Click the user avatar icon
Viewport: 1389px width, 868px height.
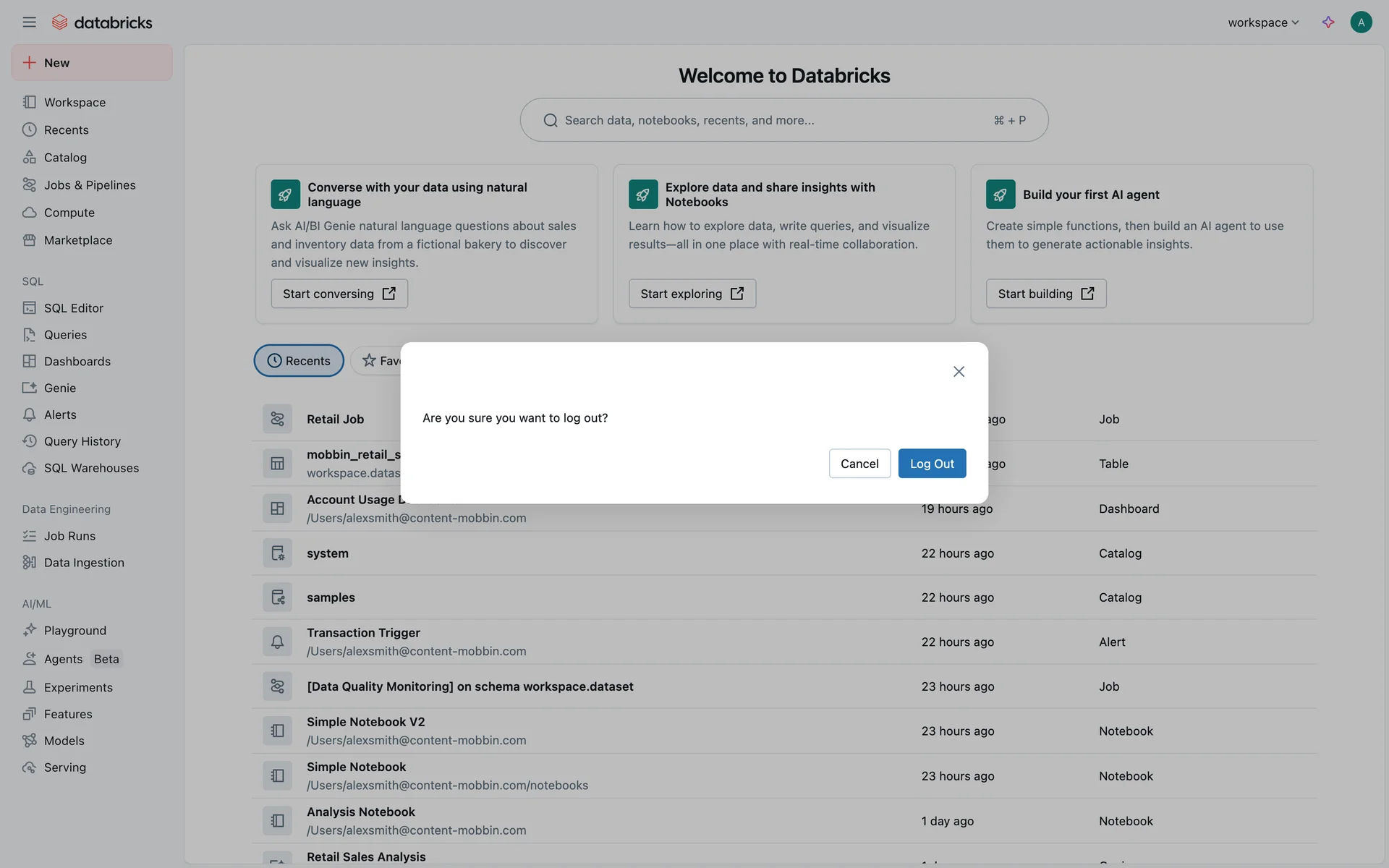tap(1361, 22)
